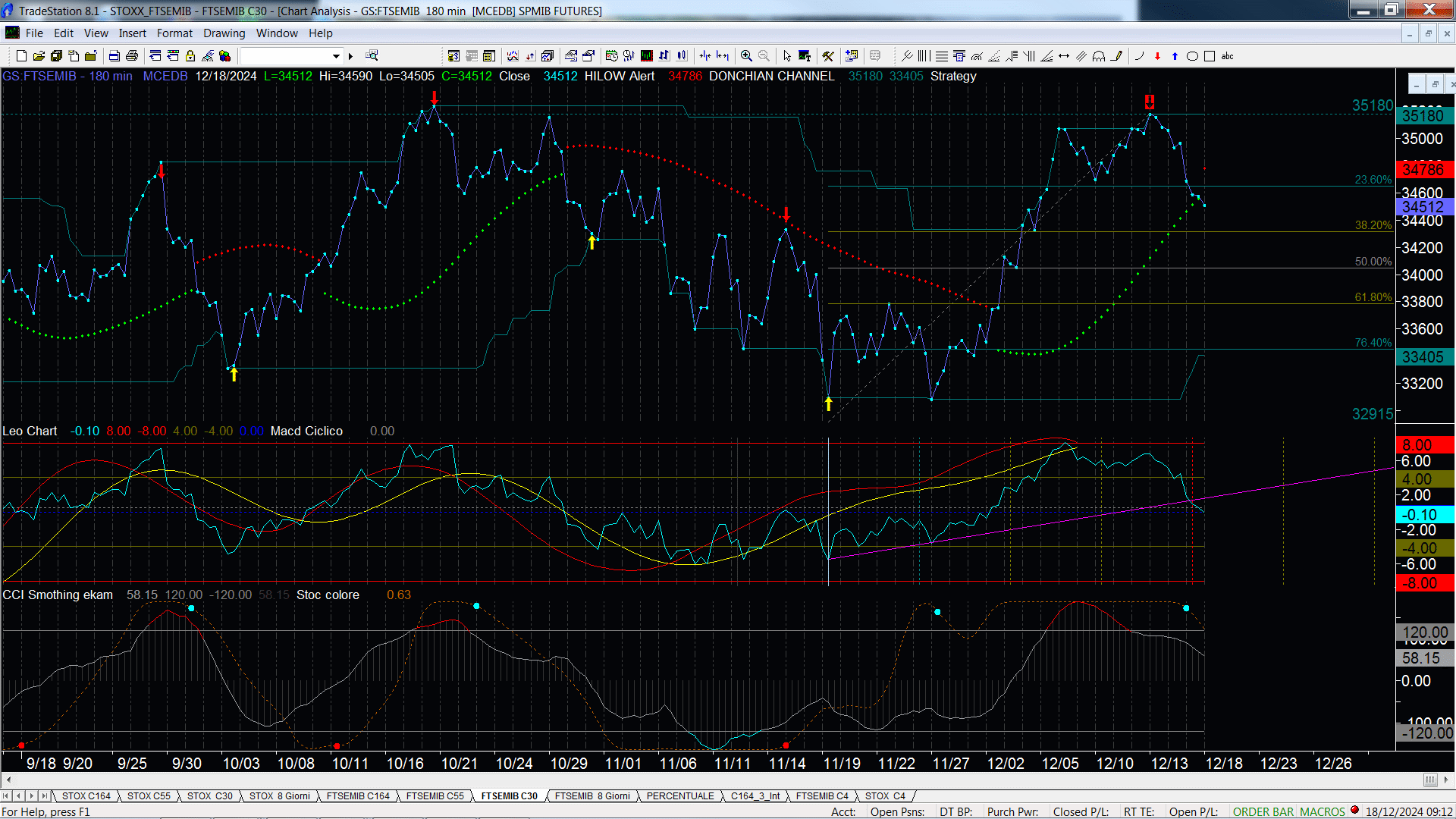Click the horizontal scrollbar right arrow

[x=1447, y=780]
